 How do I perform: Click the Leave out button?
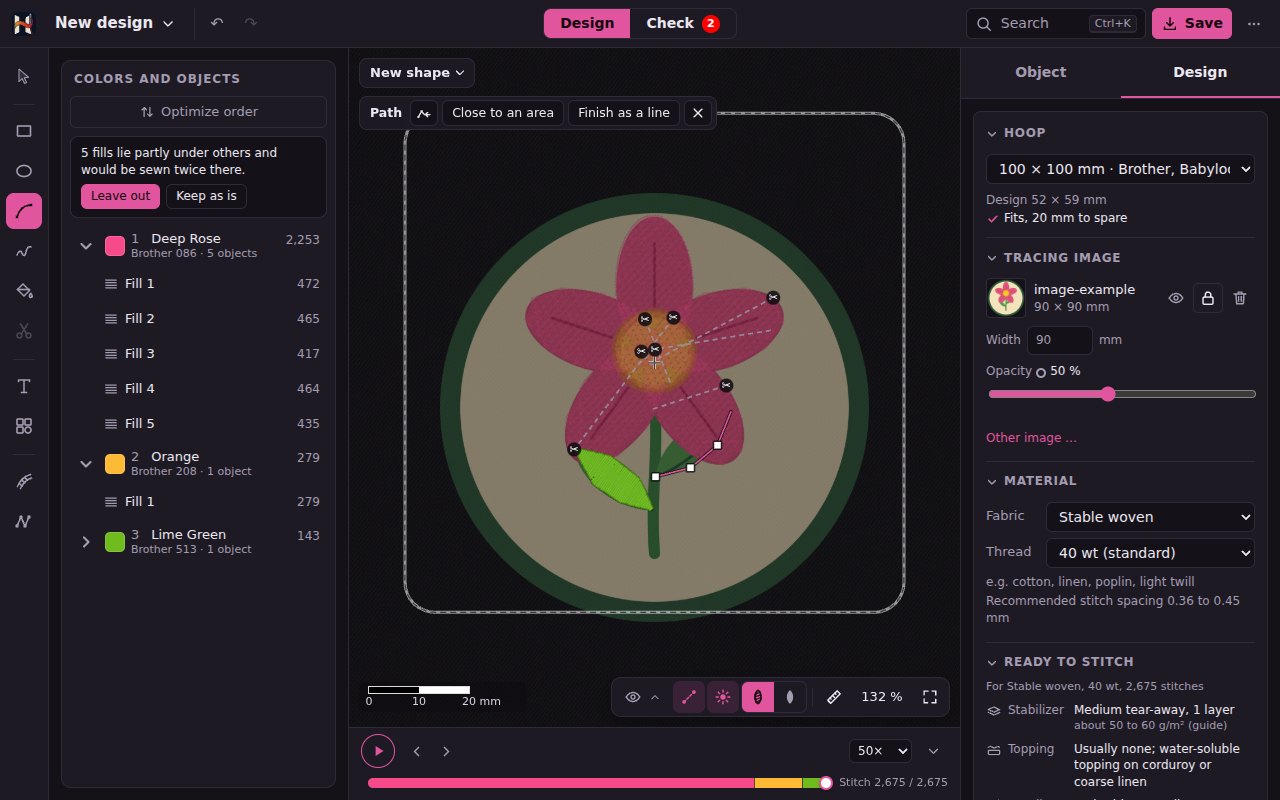pos(120,196)
